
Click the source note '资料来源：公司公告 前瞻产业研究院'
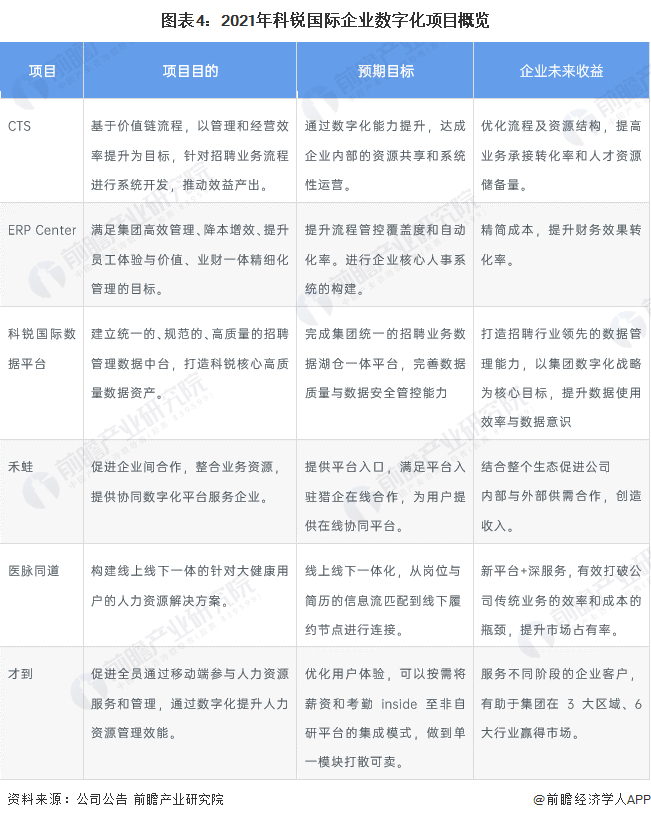point(115,799)
